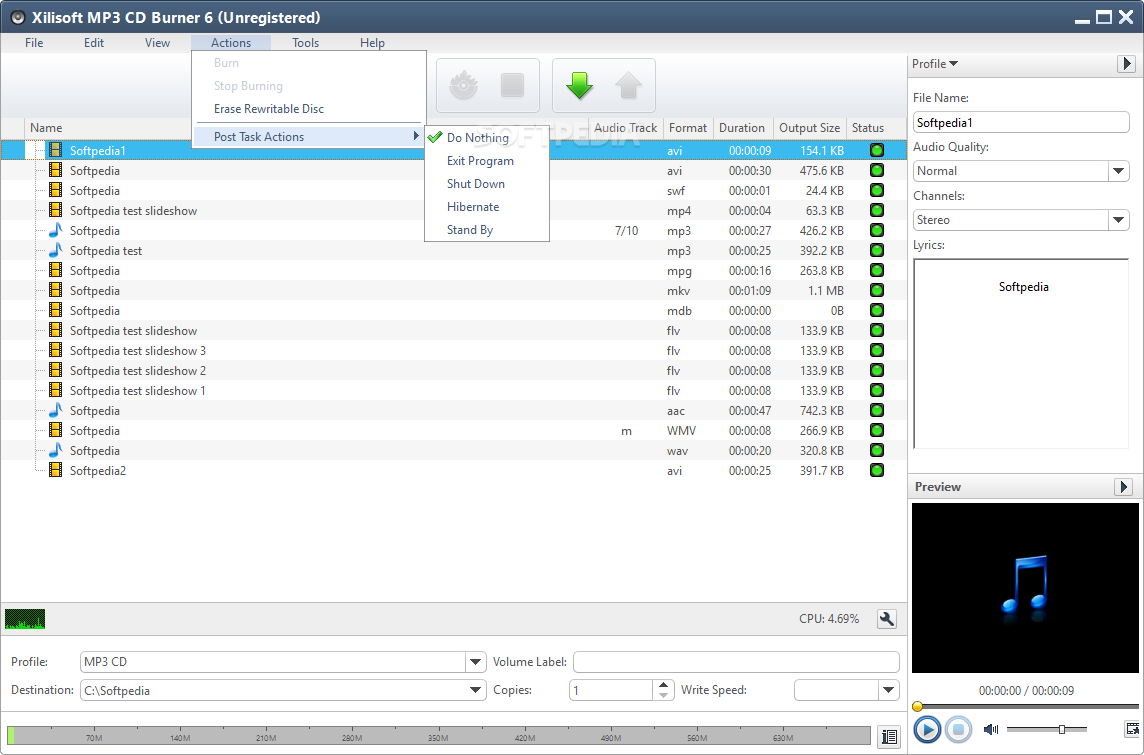Open settings via wrench icon
The height and width of the screenshot is (755, 1144).
click(x=886, y=619)
